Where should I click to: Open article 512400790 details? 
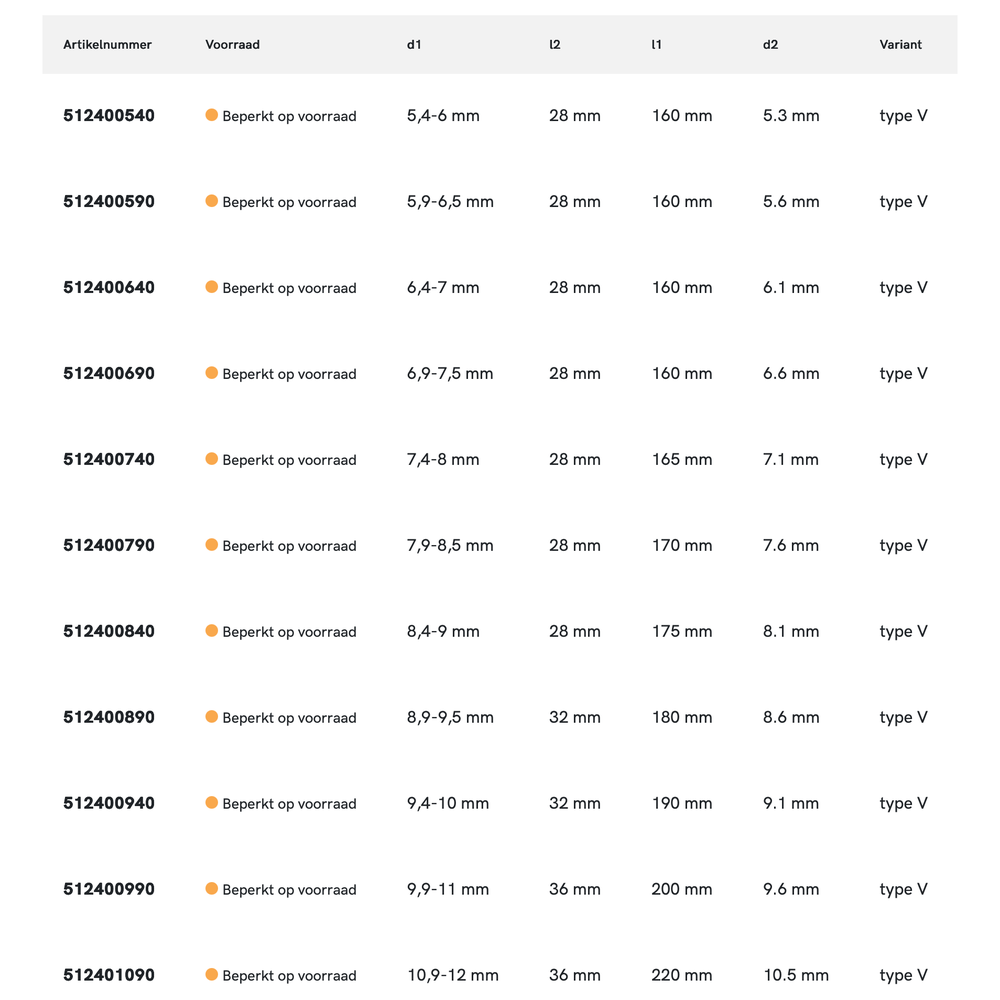click(109, 546)
